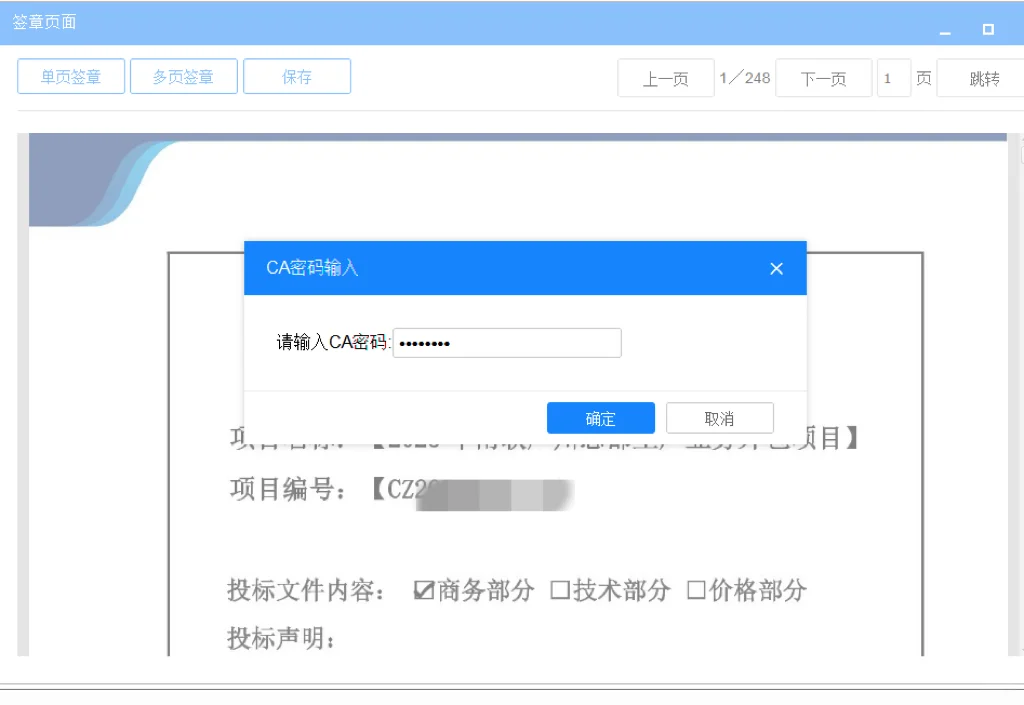Screen dimensions: 1024x705
Task: Cancel the password entry with 取消
Action: (720, 417)
